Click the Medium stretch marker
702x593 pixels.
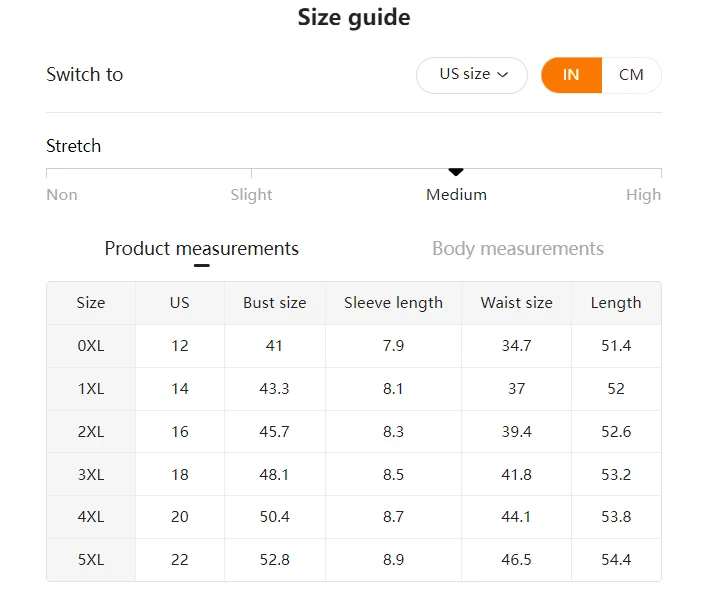[456, 173]
